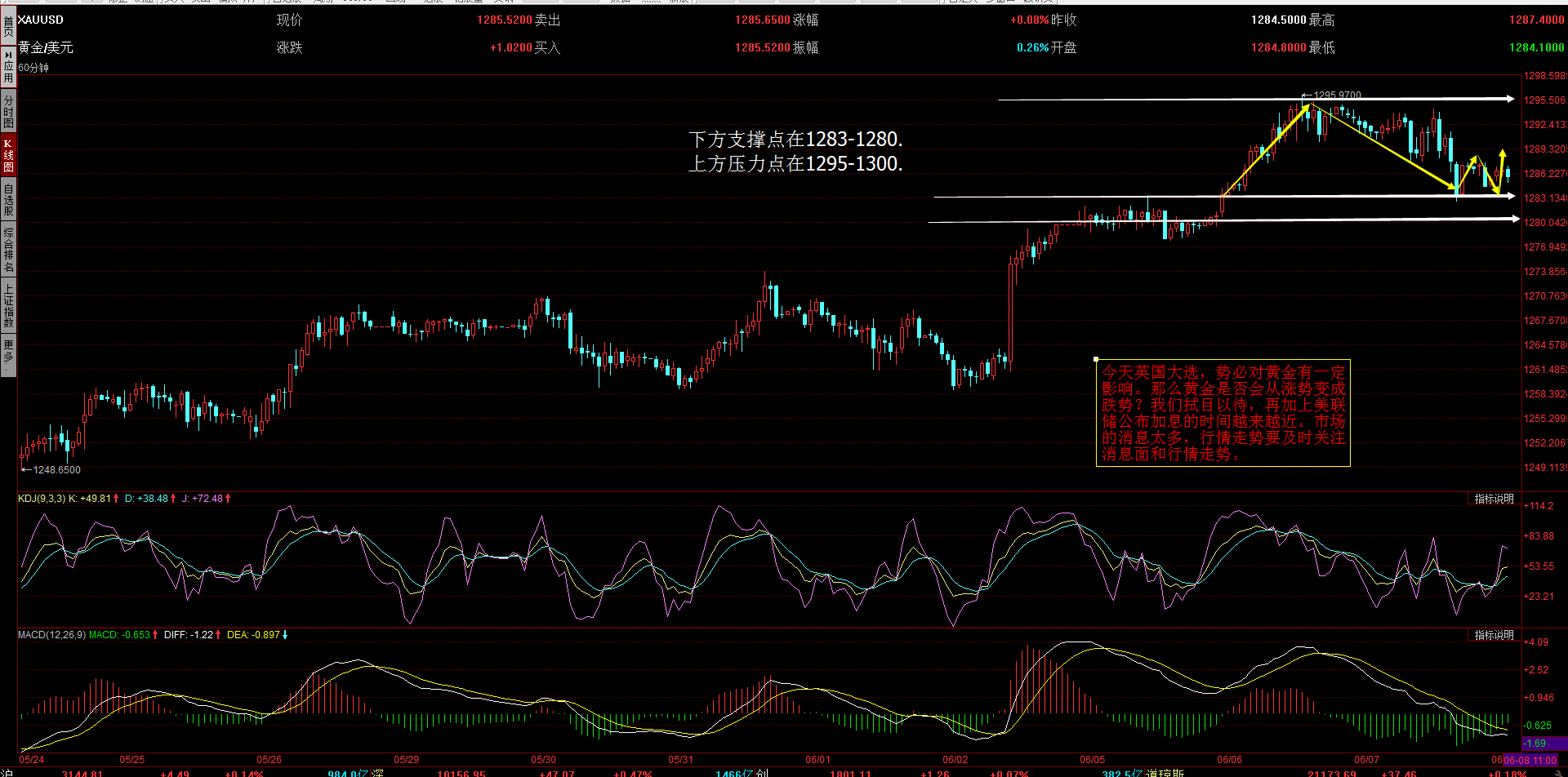Select the K线图 candlestick tab
1568x777 pixels.
point(8,155)
